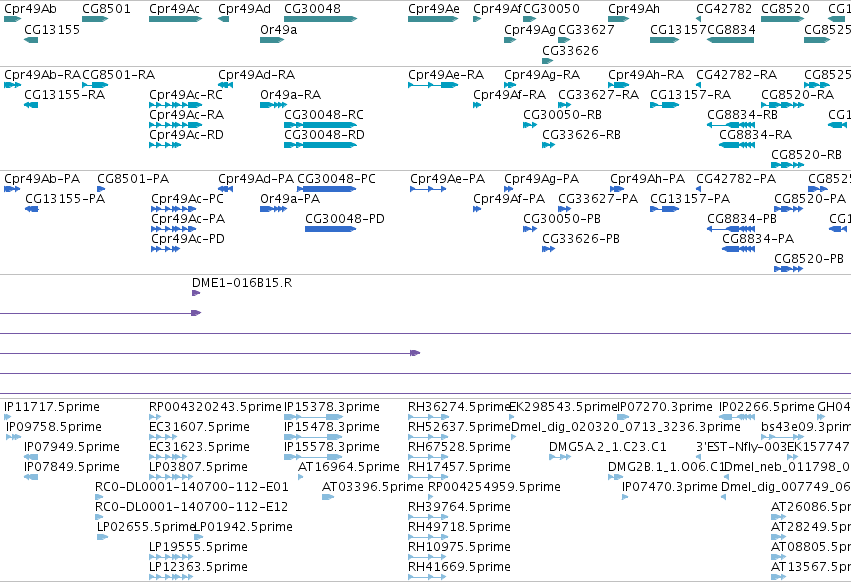Image resolution: width=851 pixels, height=582 pixels.
Task: Select the RH36274.5prime EST label
Action: [459, 407]
